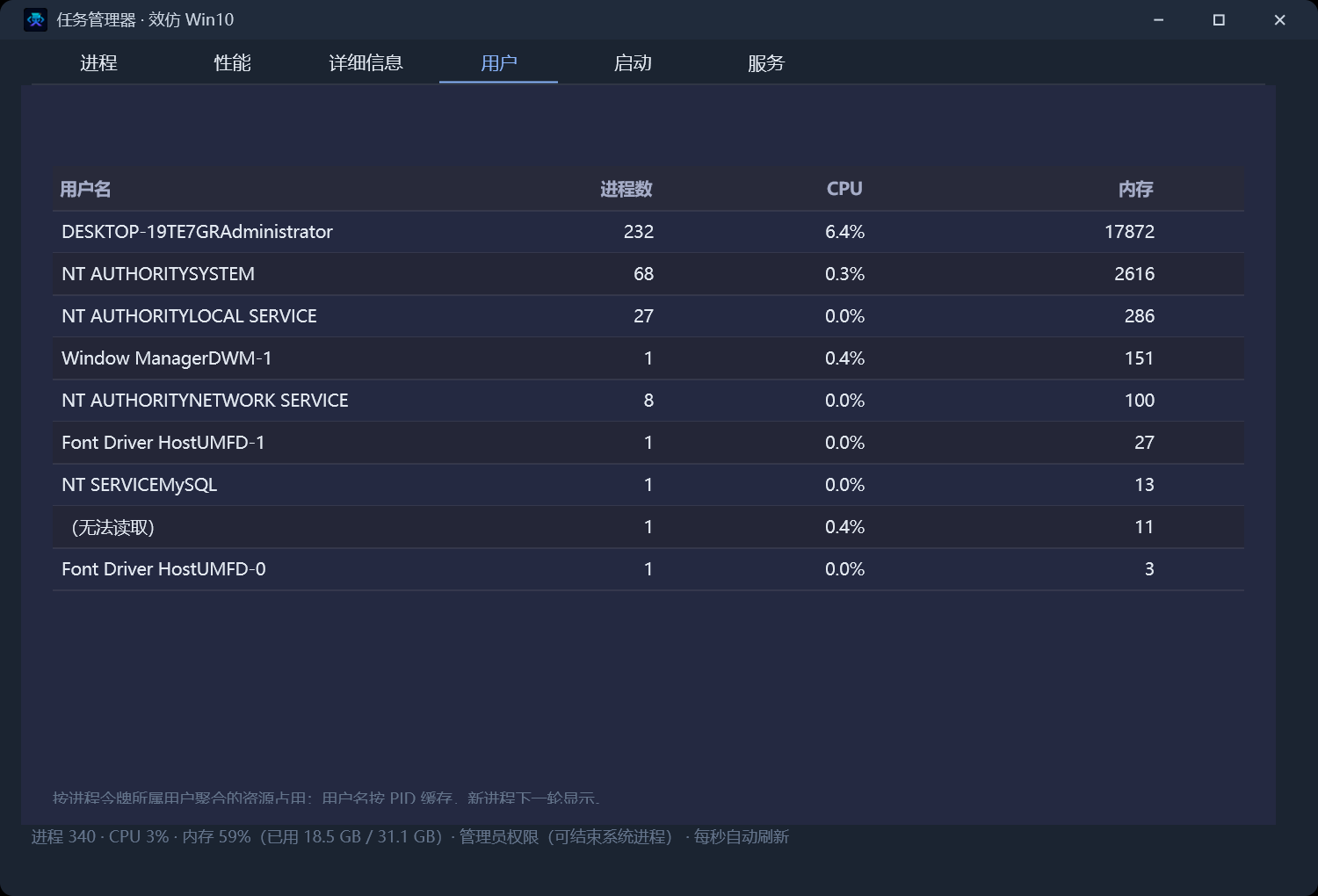Minimize the Task Manager window
Image resolution: width=1318 pixels, height=896 pixels.
coord(1159,20)
